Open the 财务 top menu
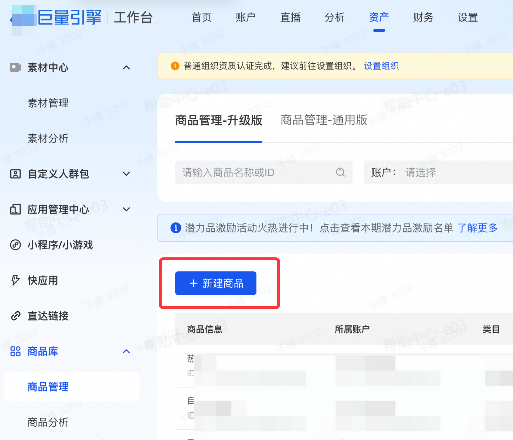Screen dimensions: 513x440 point(423,17)
